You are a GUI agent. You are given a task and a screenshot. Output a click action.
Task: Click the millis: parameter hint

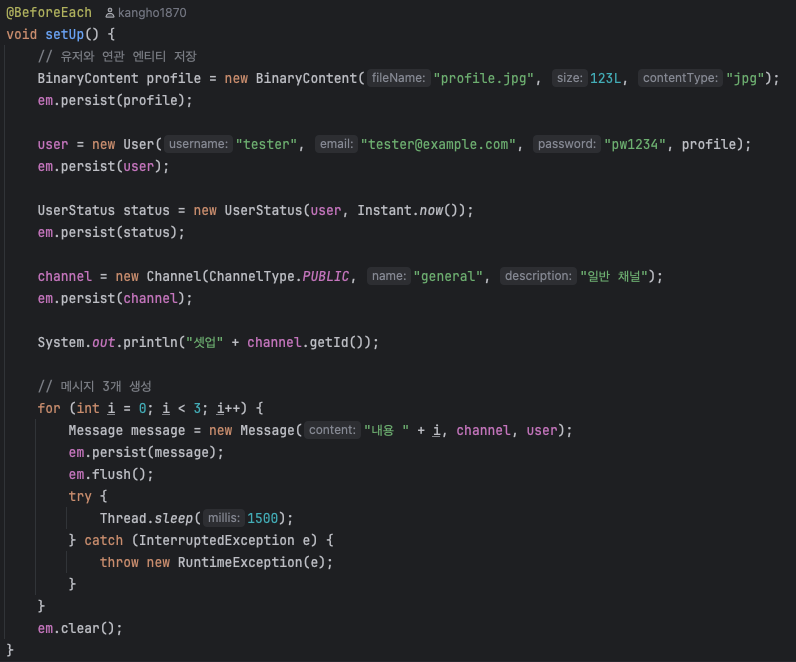224,518
